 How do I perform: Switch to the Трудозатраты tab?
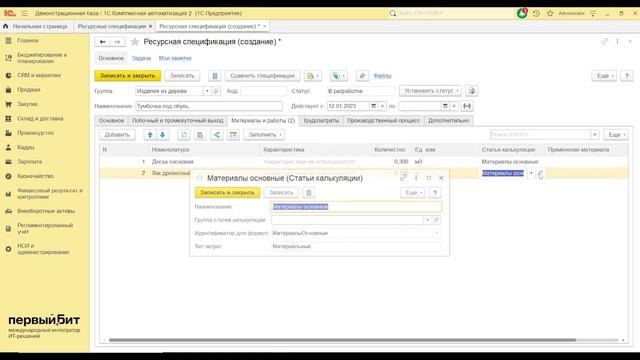[321, 121]
